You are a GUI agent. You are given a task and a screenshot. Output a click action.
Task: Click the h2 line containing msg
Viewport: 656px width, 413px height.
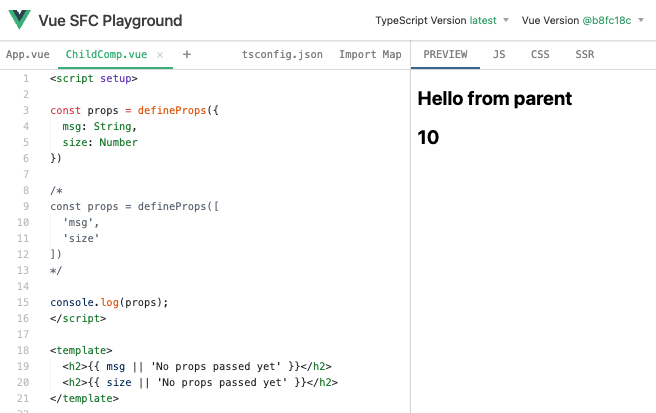click(x=197, y=367)
